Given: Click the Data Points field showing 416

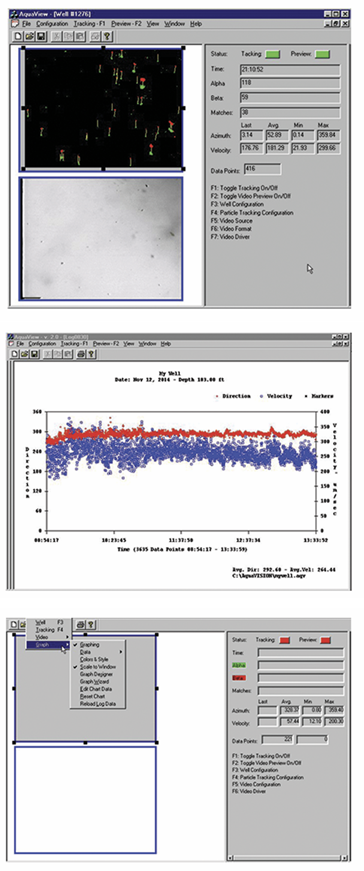Looking at the screenshot, I should (x=270, y=167).
